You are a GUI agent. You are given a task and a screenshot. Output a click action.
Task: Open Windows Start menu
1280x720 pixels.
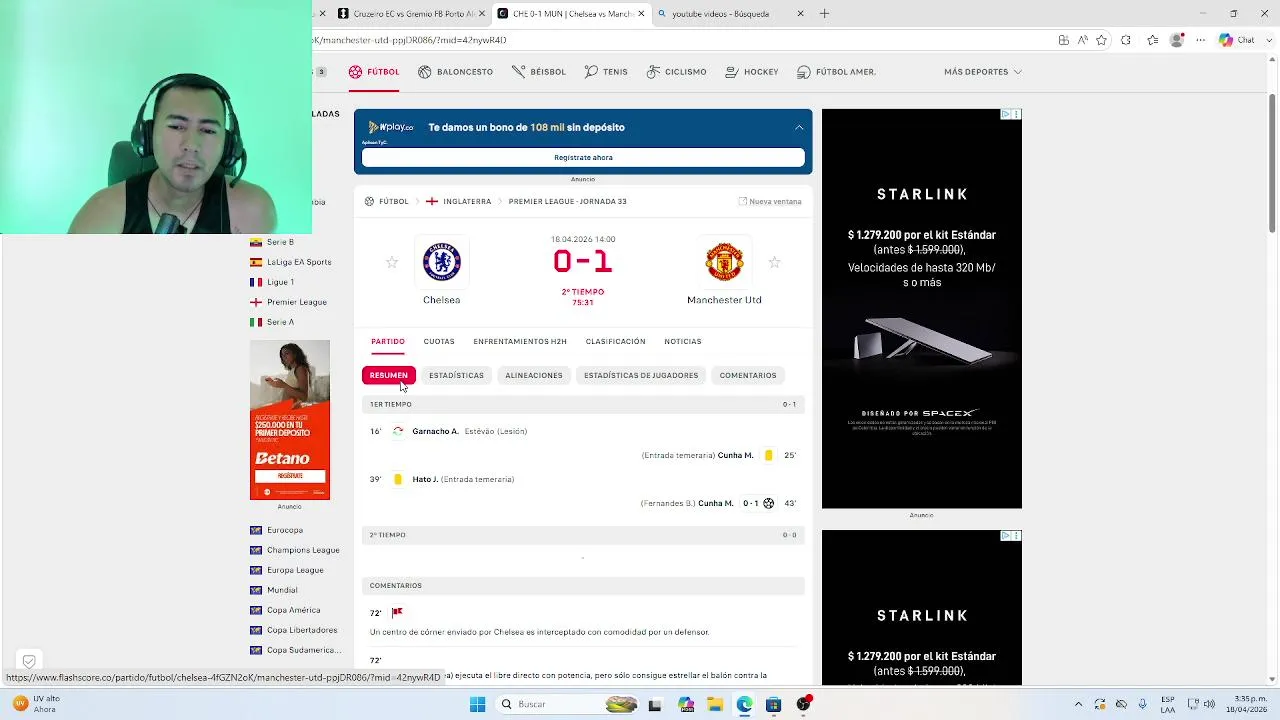477,705
